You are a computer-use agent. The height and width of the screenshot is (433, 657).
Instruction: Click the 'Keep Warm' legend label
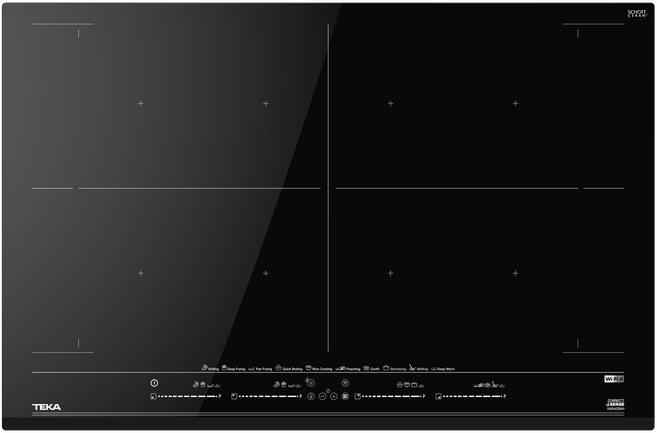[446, 369]
